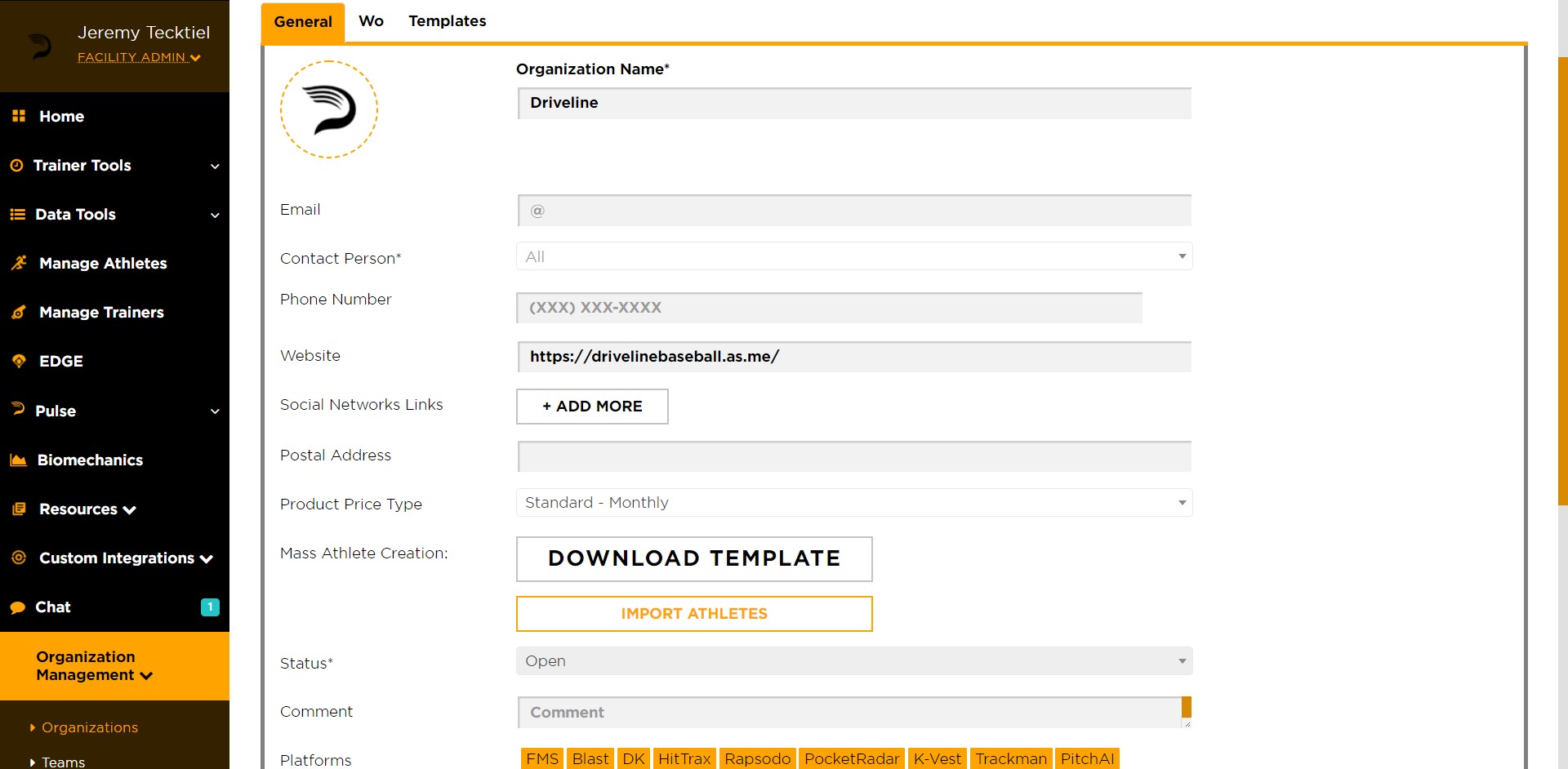Click the Home grid icon

coord(19,116)
